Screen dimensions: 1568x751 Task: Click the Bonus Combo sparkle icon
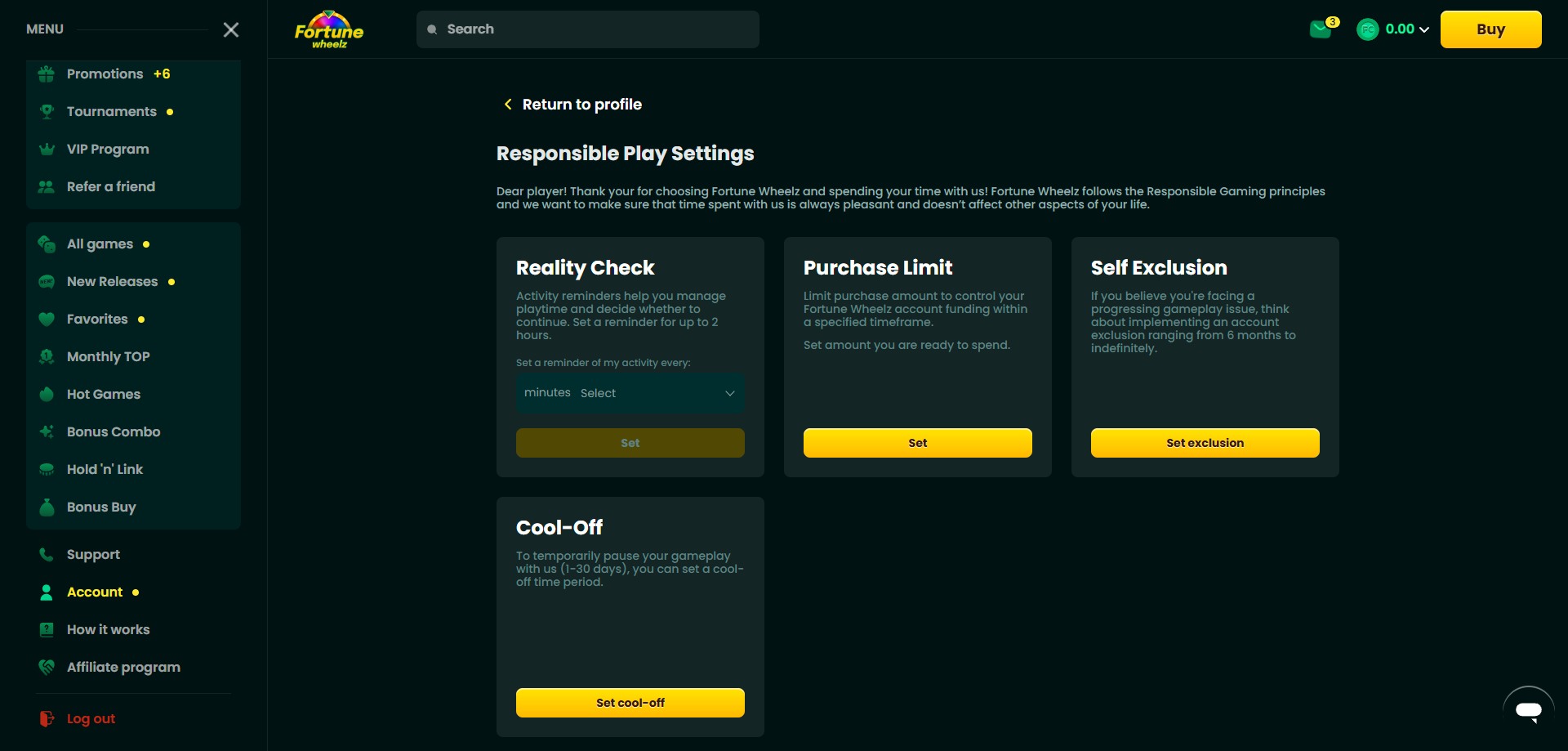coord(47,432)
